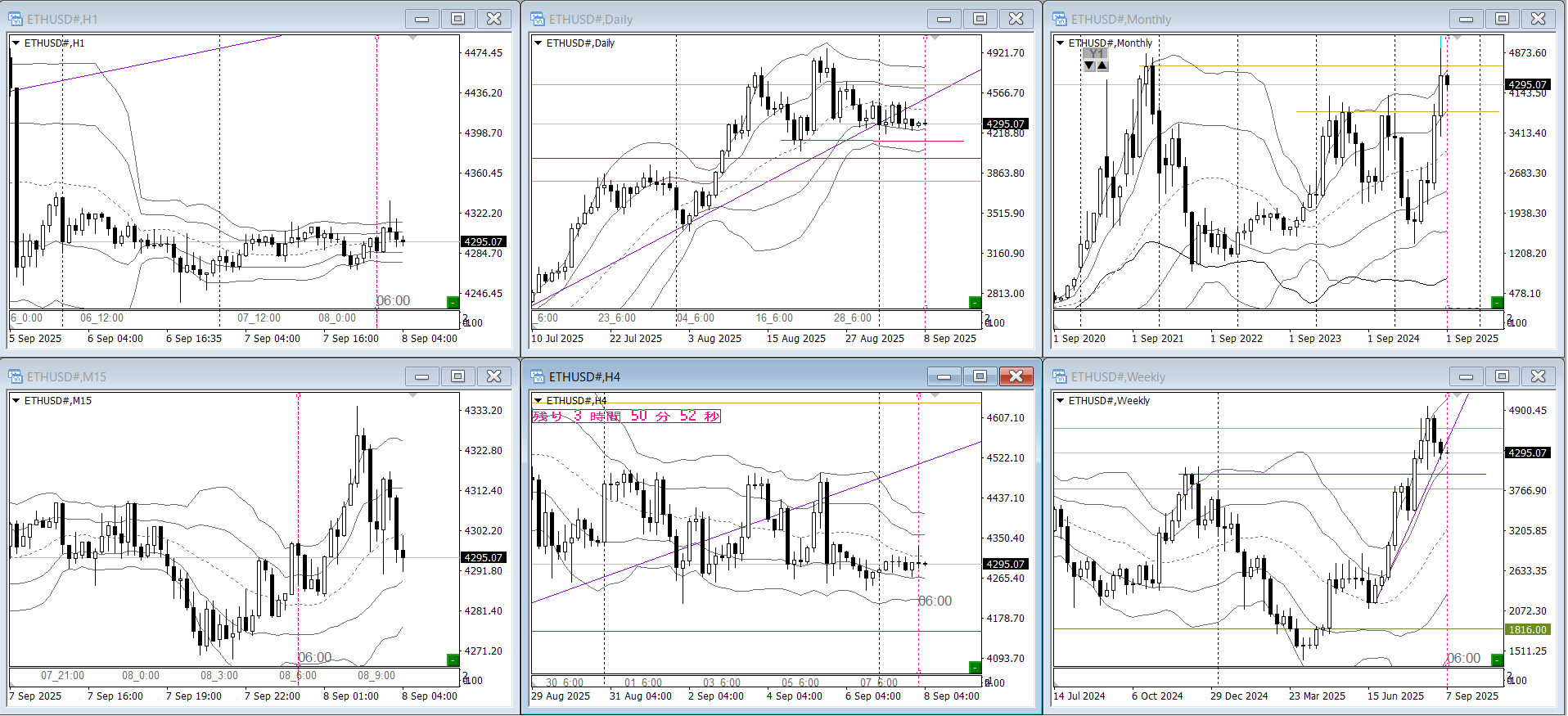Click the ETHUSD#,Daily chart window icon

point(538,19)
